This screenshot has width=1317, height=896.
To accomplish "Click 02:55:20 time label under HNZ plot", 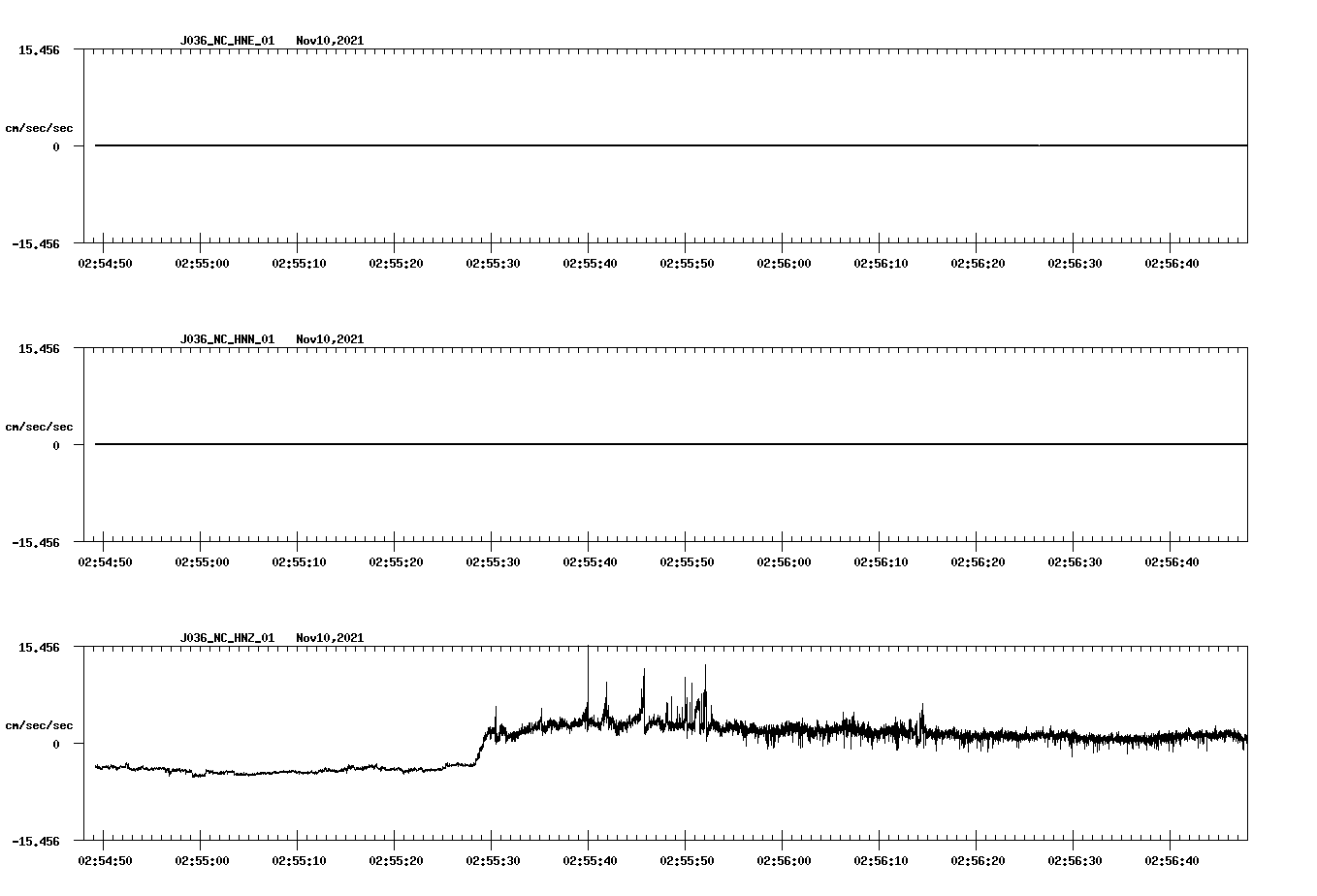I will tap(396, 861).
